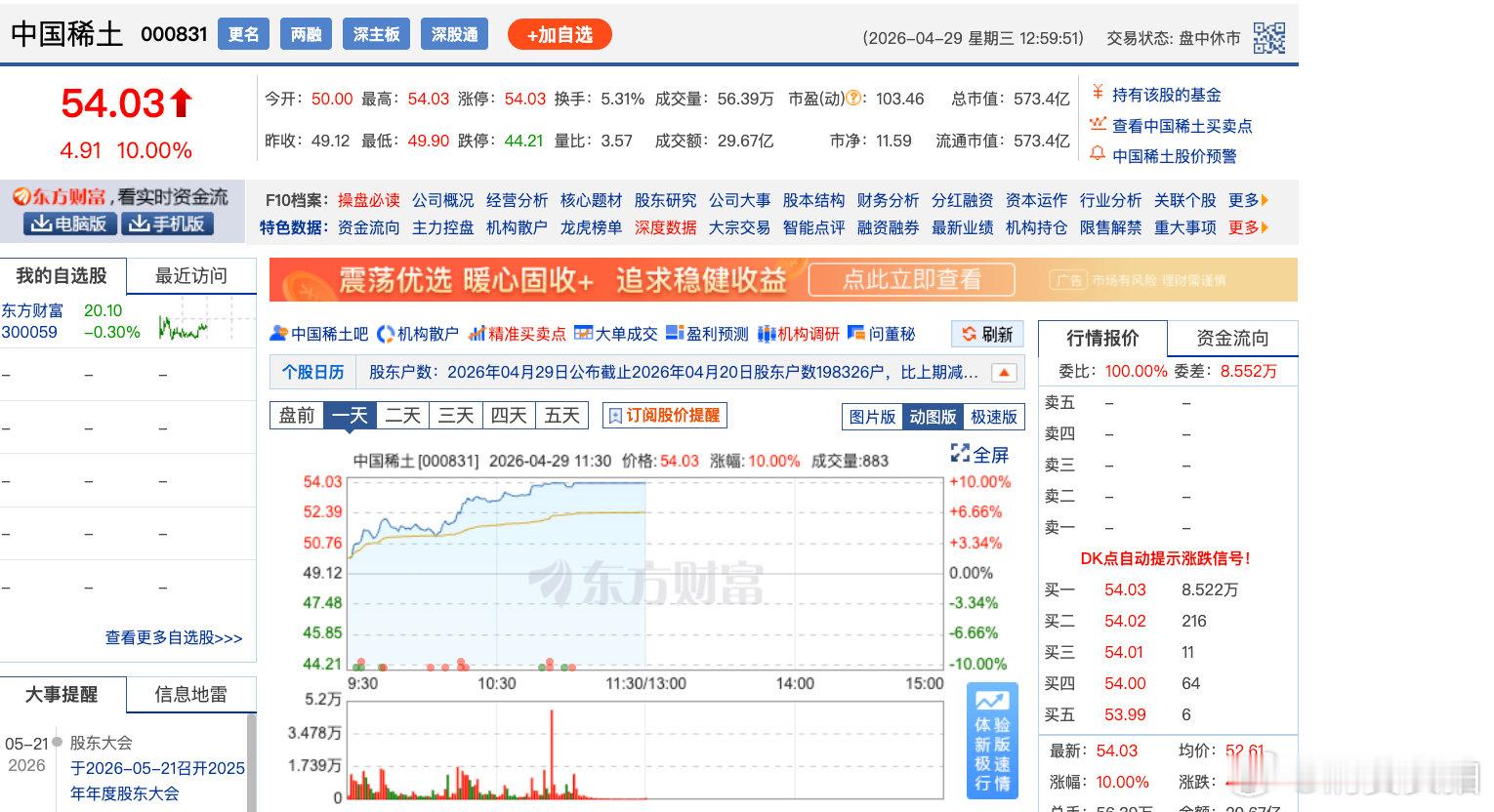
Task: Switch chart to 极速版
Action: (993, 417)
